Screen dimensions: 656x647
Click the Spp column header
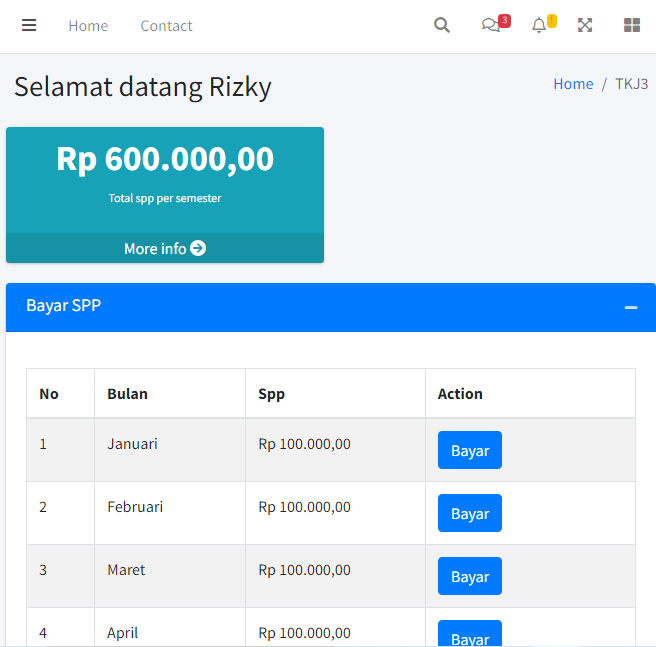click(271, 394)
